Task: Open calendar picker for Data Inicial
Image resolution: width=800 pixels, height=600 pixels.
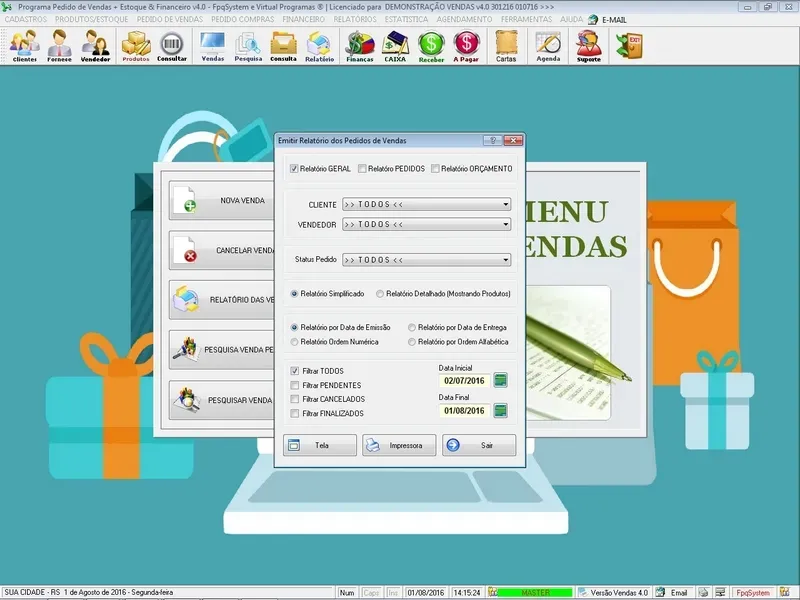Action: (501, 380)
